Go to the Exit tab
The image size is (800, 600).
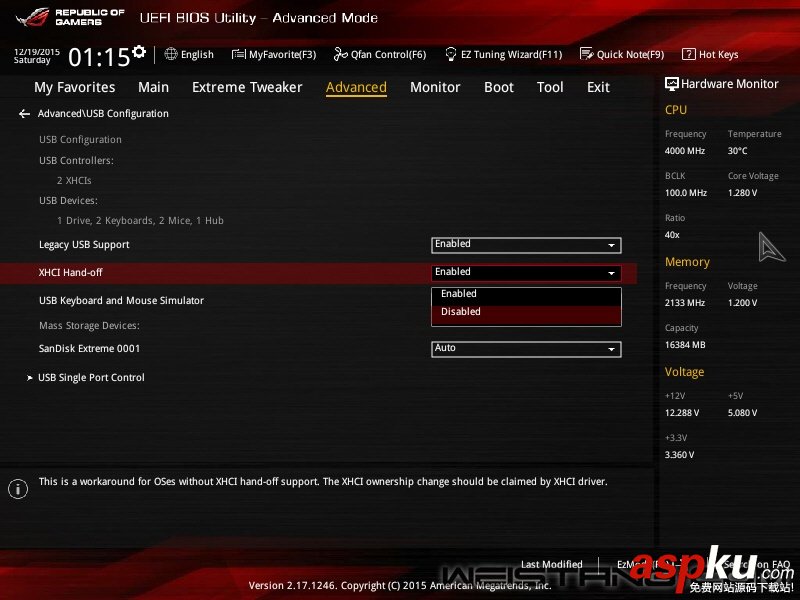(598, 87)
